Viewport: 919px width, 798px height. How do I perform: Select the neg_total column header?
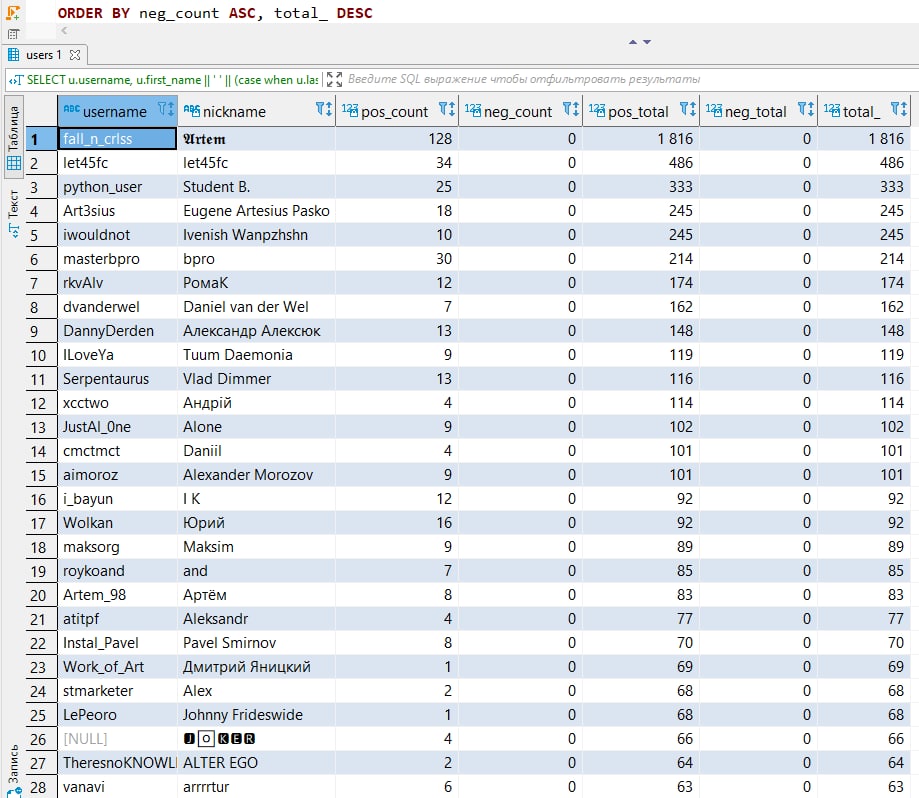(x=758, y=111)
